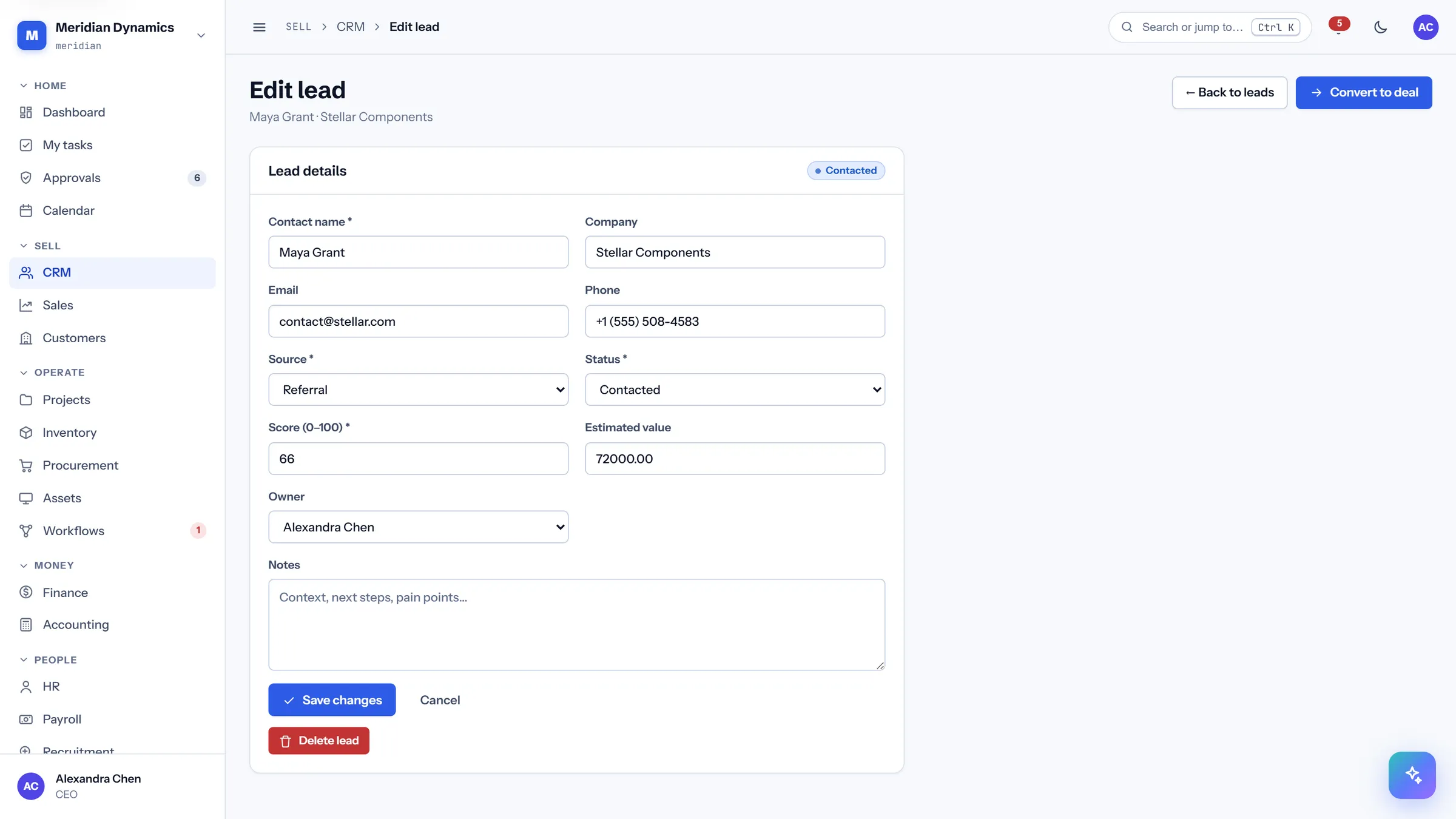The height and width of the screenshot is (819, 1456).
Task: Open the Finance dollar icon
Action: click(25, 592)
